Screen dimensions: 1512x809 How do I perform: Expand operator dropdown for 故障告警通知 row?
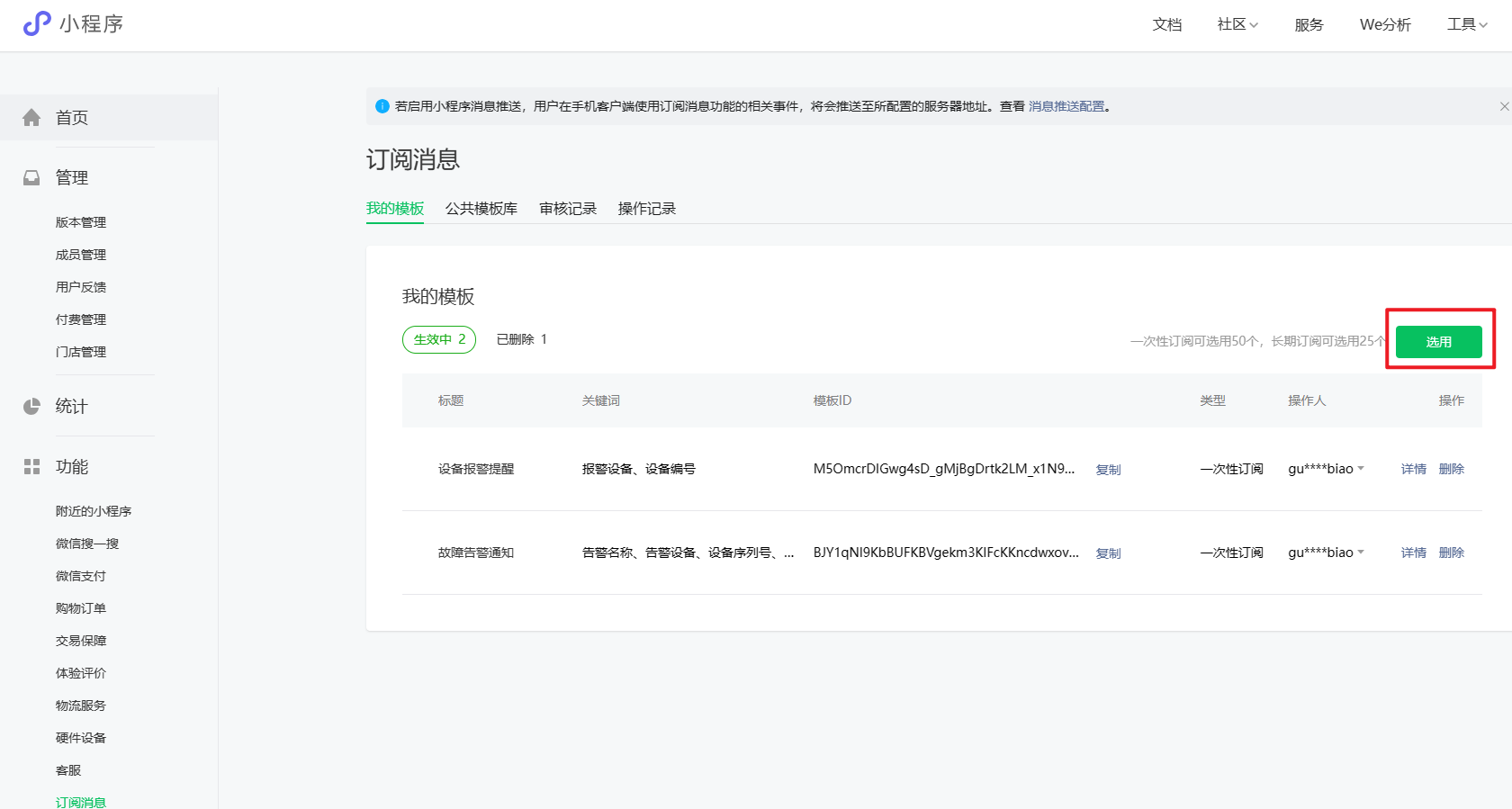tap(1361, 552)
